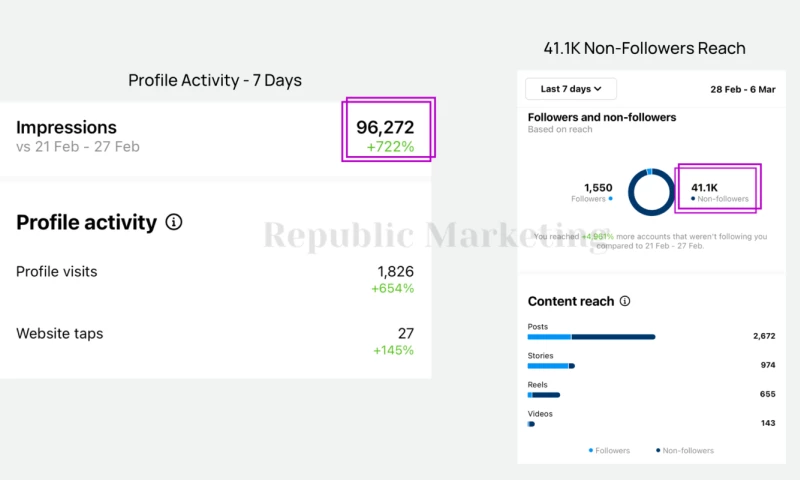Click the 2,672 Posts reach count

click(x=764, y=337)
